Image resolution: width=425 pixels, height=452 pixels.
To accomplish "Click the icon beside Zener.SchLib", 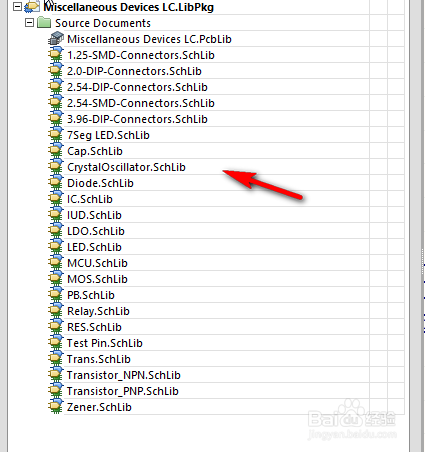I will [56, 407].
